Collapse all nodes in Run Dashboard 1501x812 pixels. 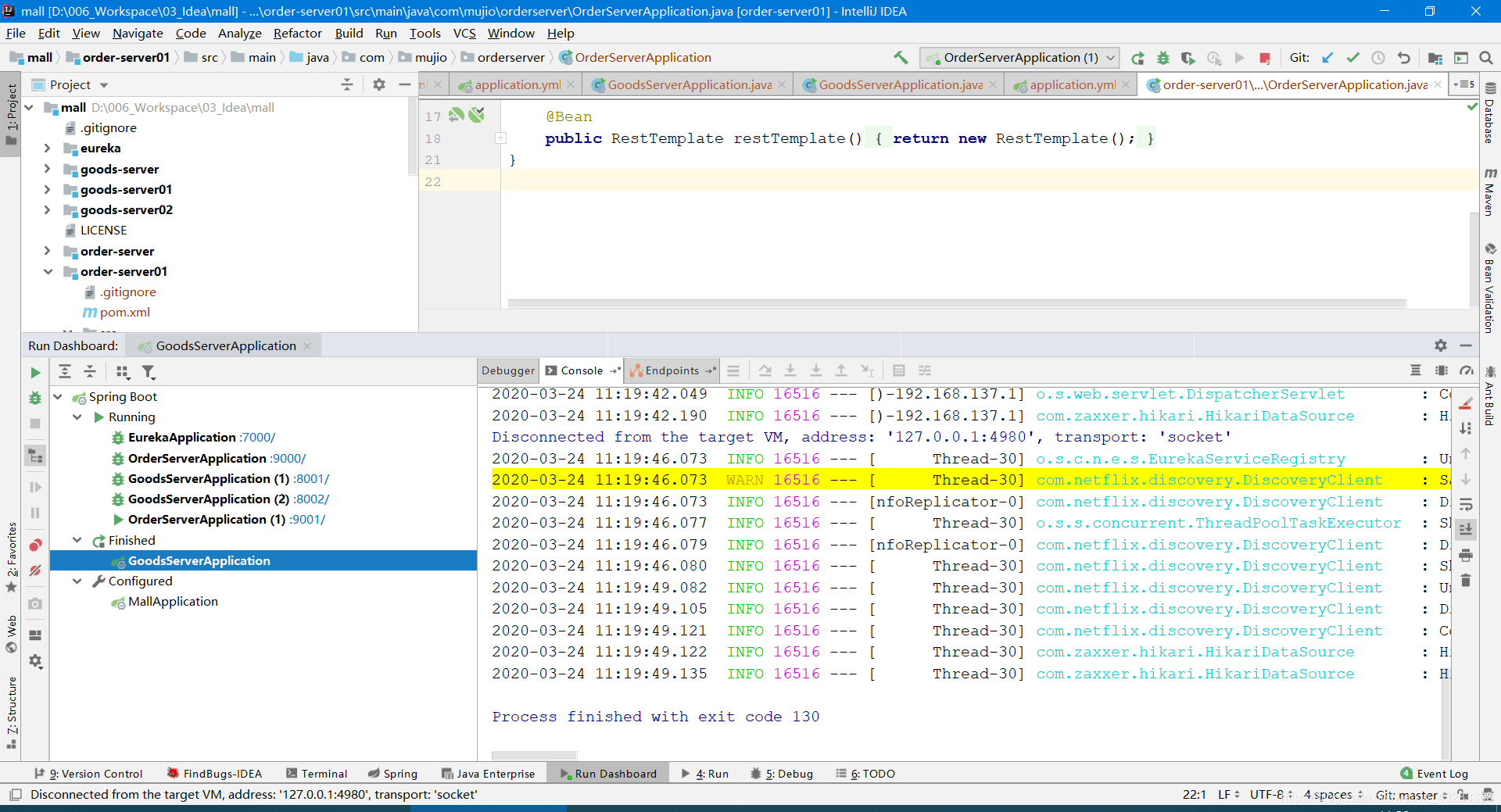click(90, 372)
